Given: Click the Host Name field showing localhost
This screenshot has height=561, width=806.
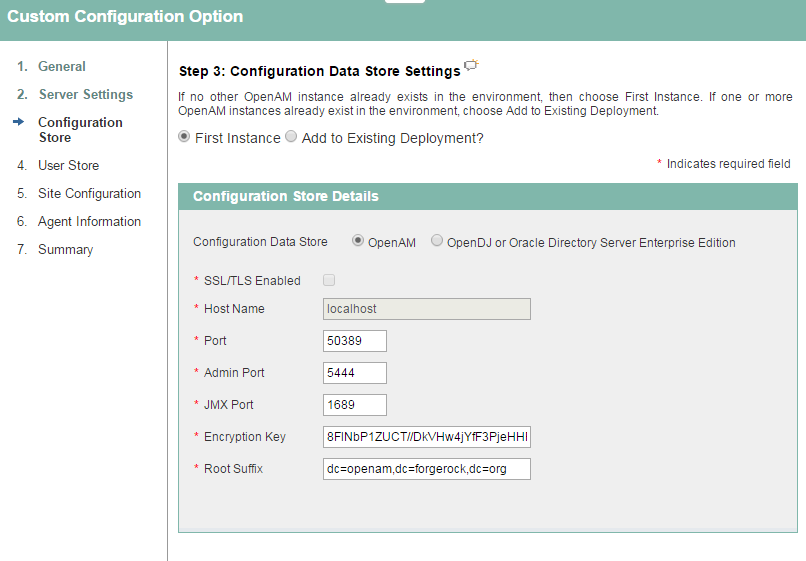Looking at the screenshot, I should (x=427, y=309).
